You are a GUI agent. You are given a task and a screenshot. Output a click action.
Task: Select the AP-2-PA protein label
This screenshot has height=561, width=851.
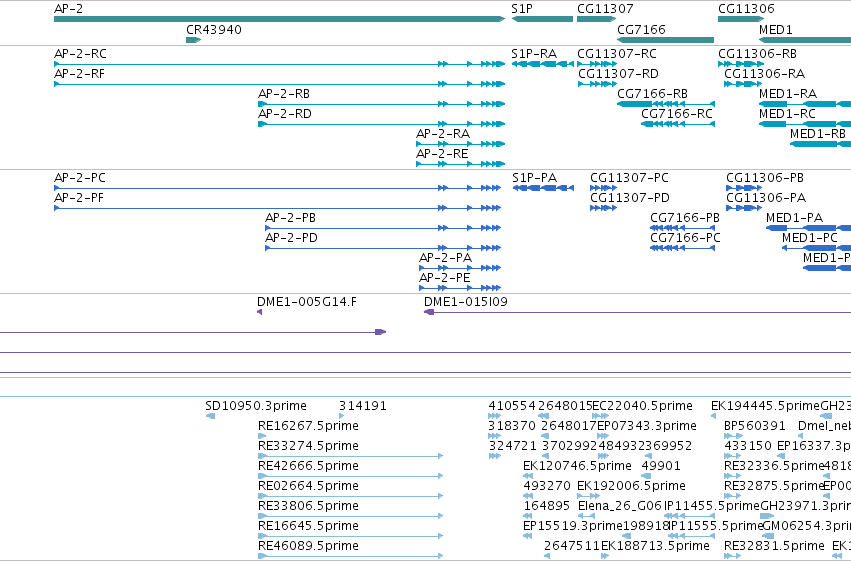point(446,258)
